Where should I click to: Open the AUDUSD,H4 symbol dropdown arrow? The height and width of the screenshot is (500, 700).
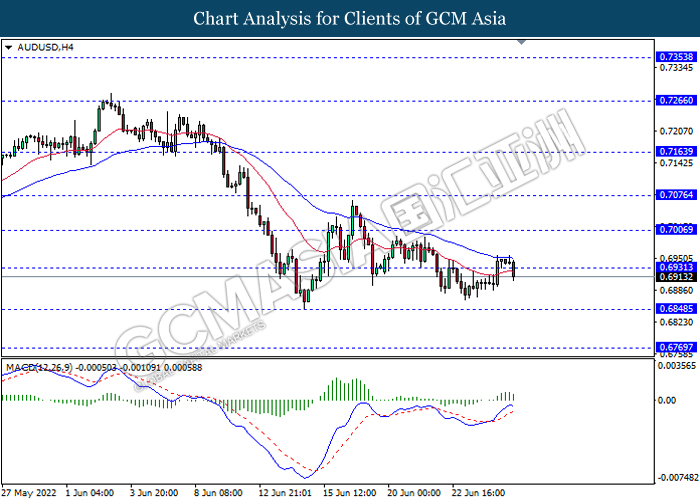(9, 47)
